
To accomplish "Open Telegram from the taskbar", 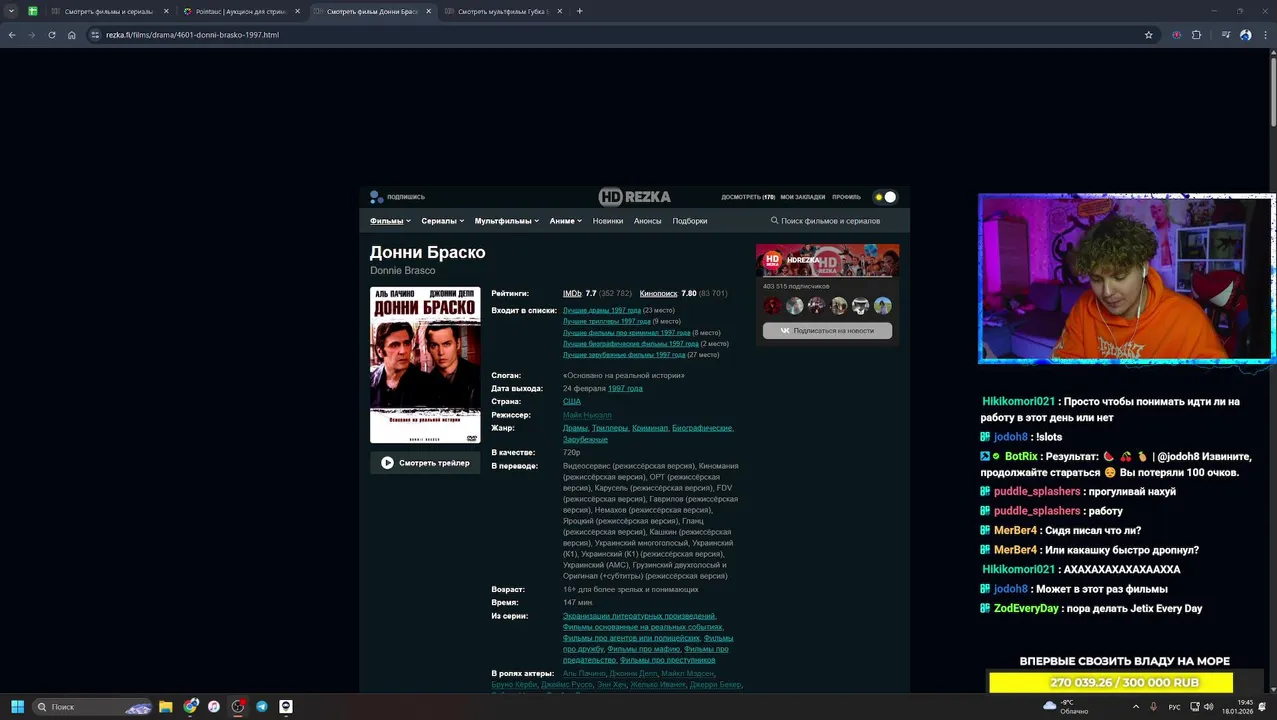I will (x=262, y=707).
